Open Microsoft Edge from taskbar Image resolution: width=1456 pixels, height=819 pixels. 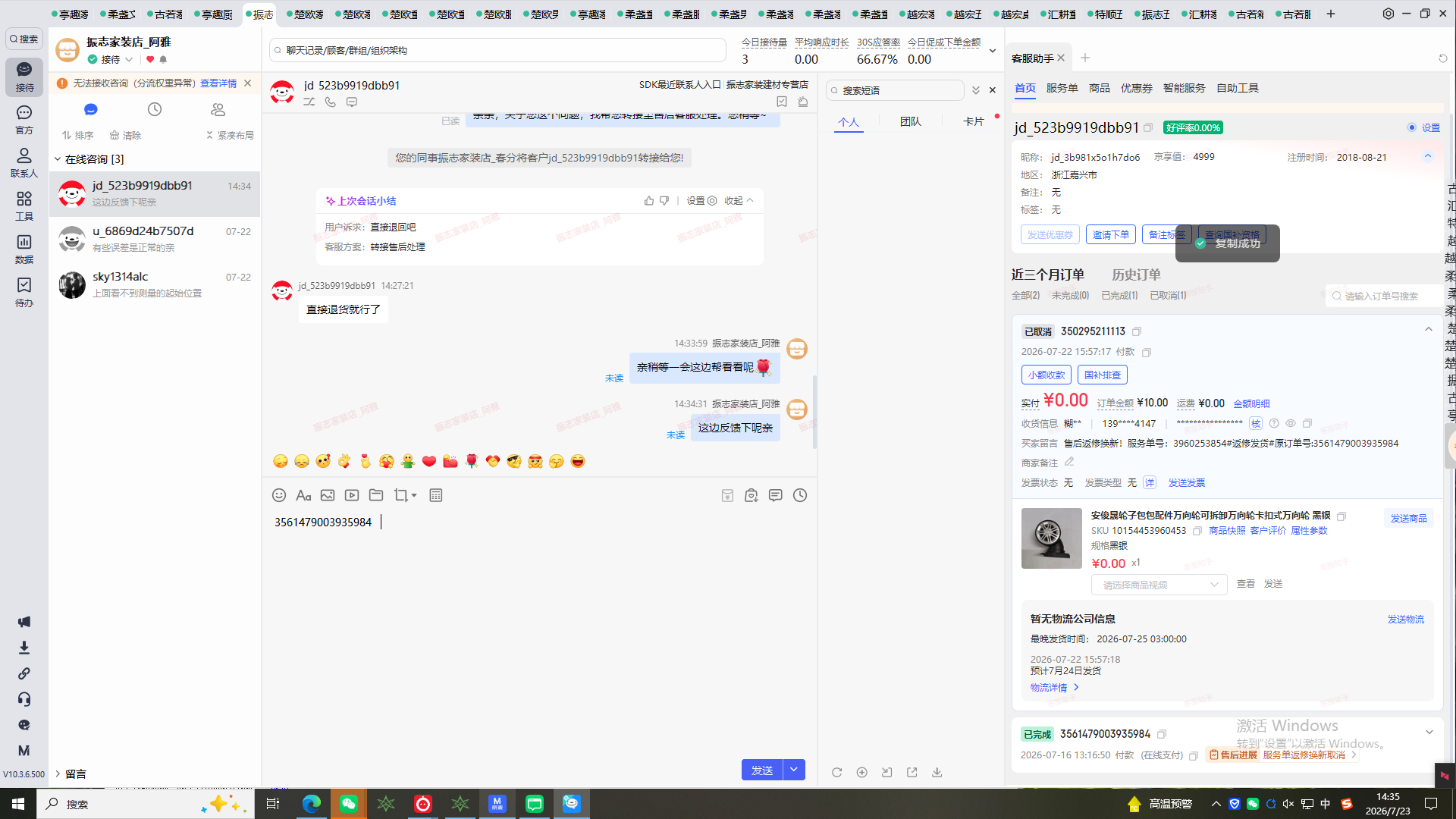(312, 804)
